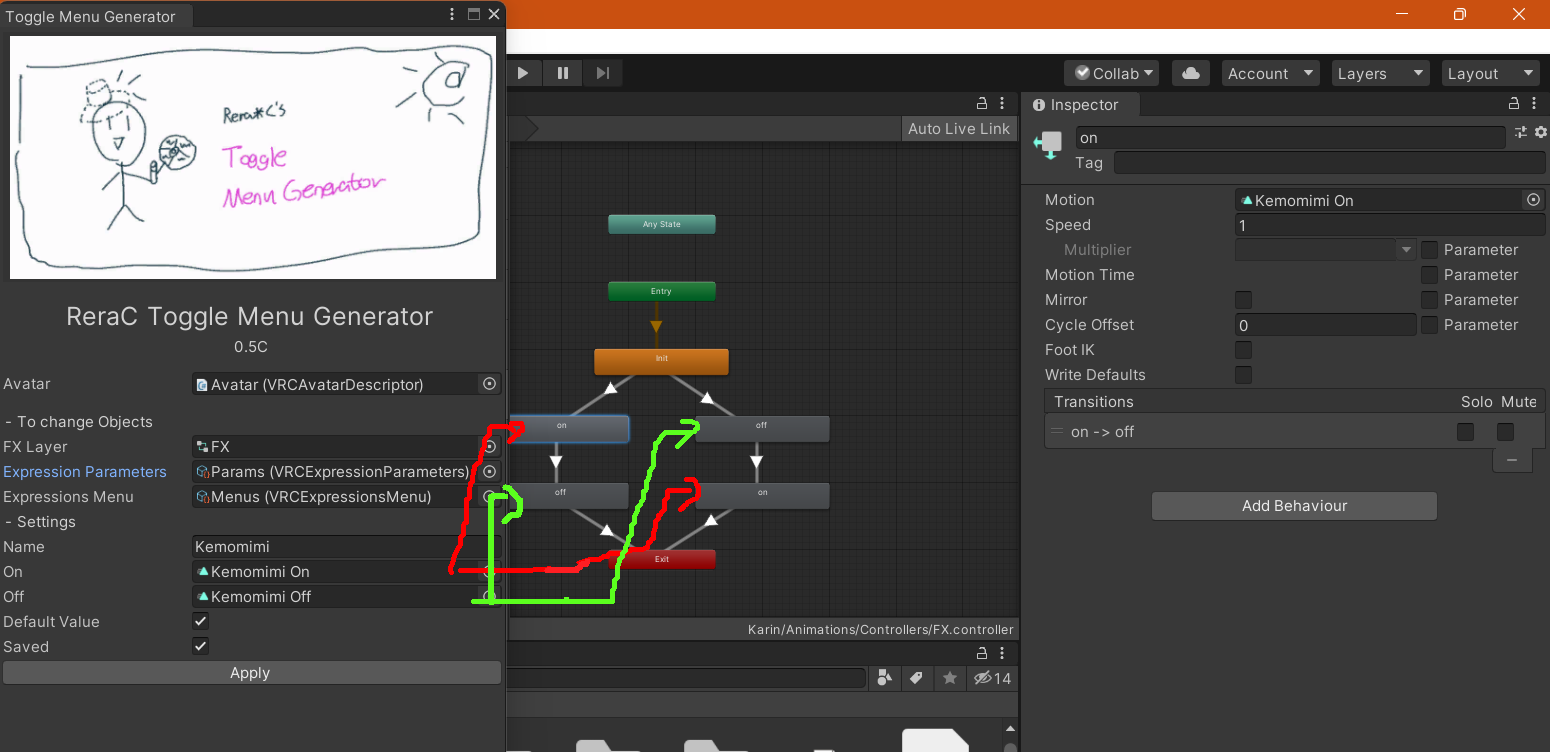
Task: Enable the Write Defaults checkbox
Action: 1243,375
